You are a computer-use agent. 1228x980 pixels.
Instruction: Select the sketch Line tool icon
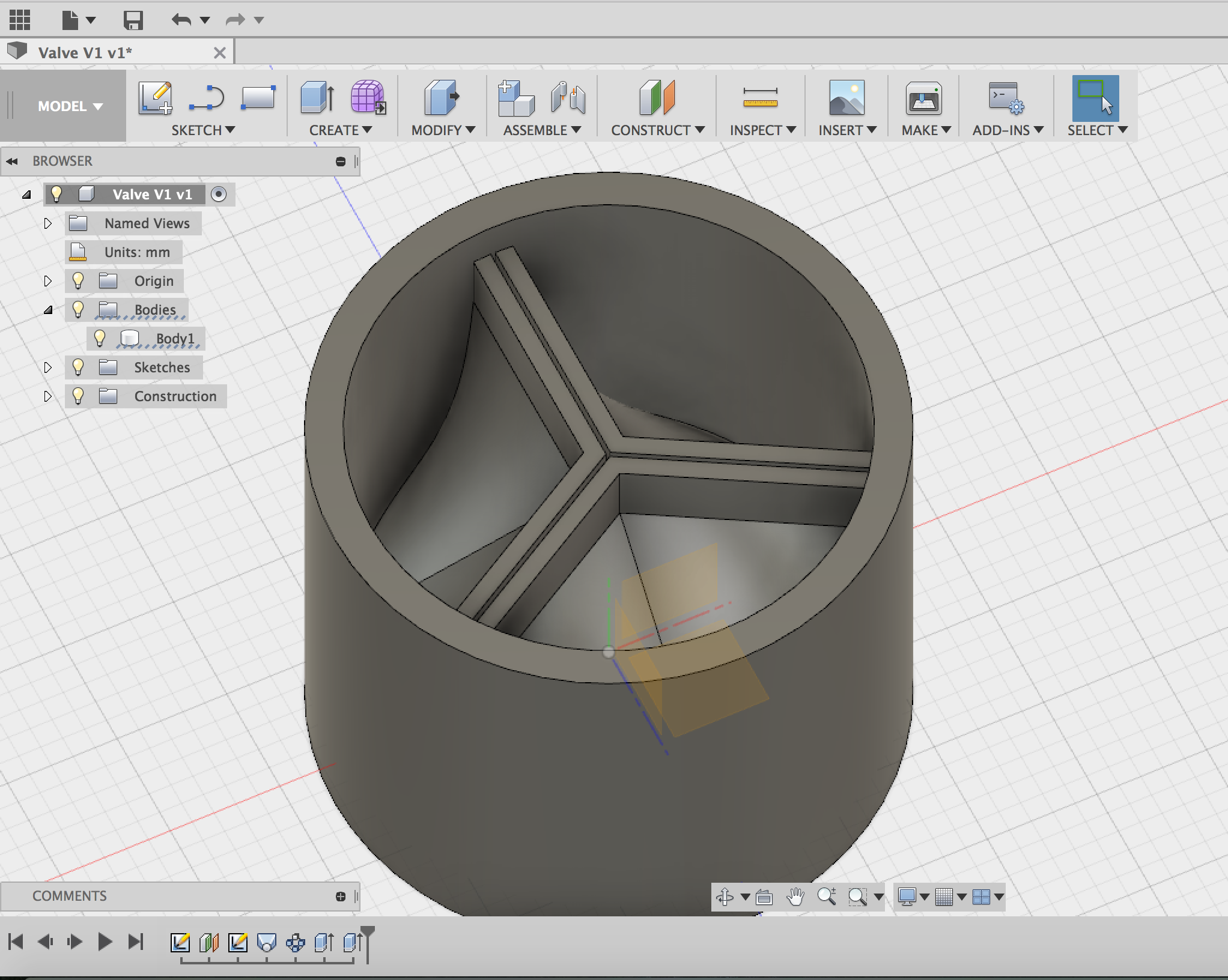206,97
